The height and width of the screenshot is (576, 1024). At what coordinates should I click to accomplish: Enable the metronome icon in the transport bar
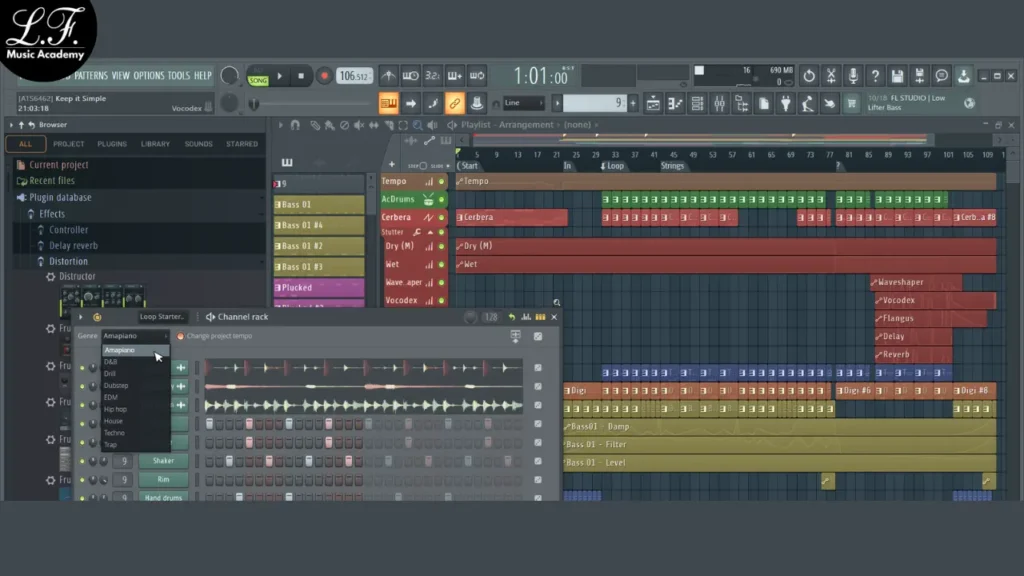click(x=388, y=76)
